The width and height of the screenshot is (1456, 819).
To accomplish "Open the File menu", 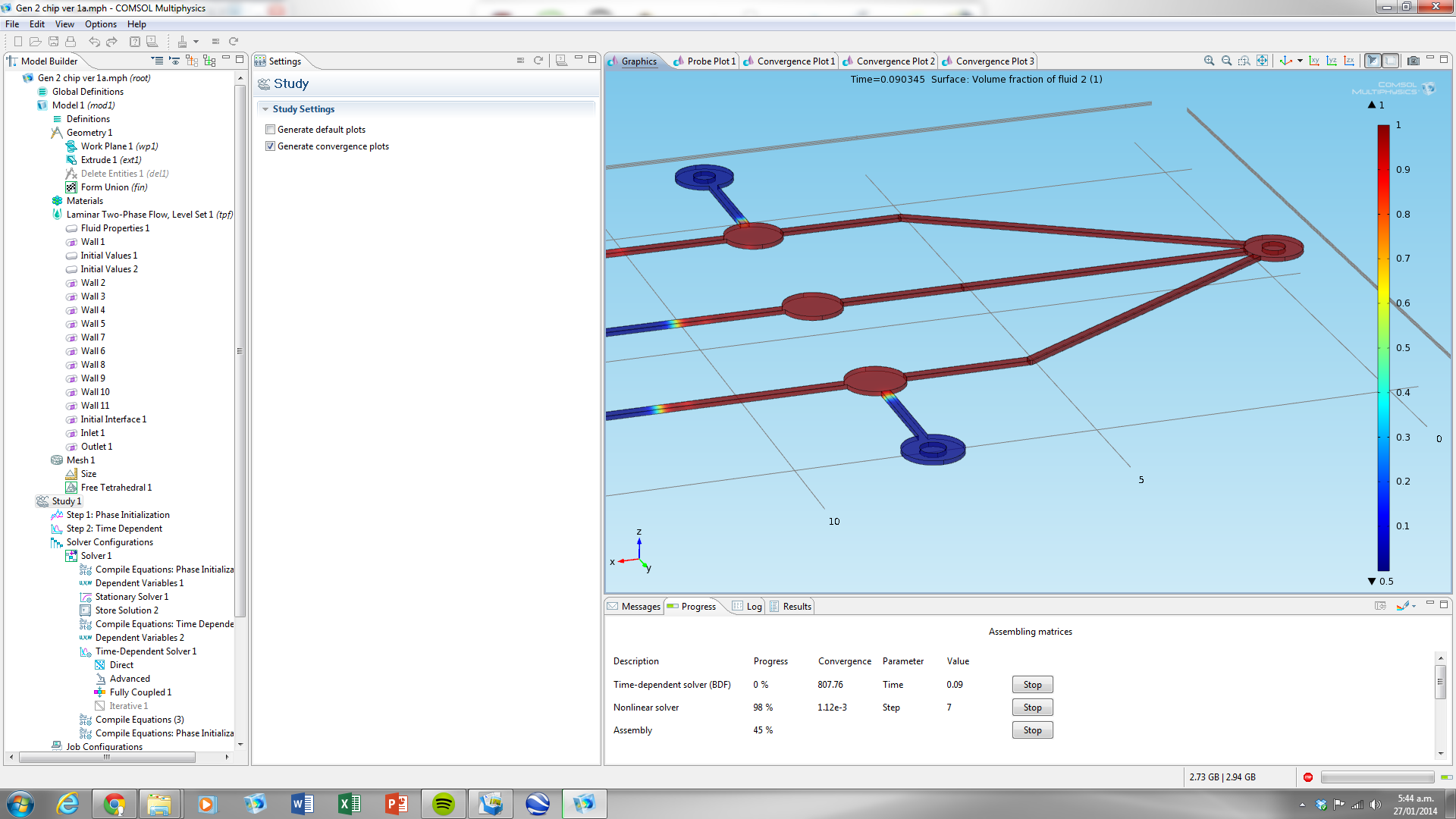I will coord(12,24).
